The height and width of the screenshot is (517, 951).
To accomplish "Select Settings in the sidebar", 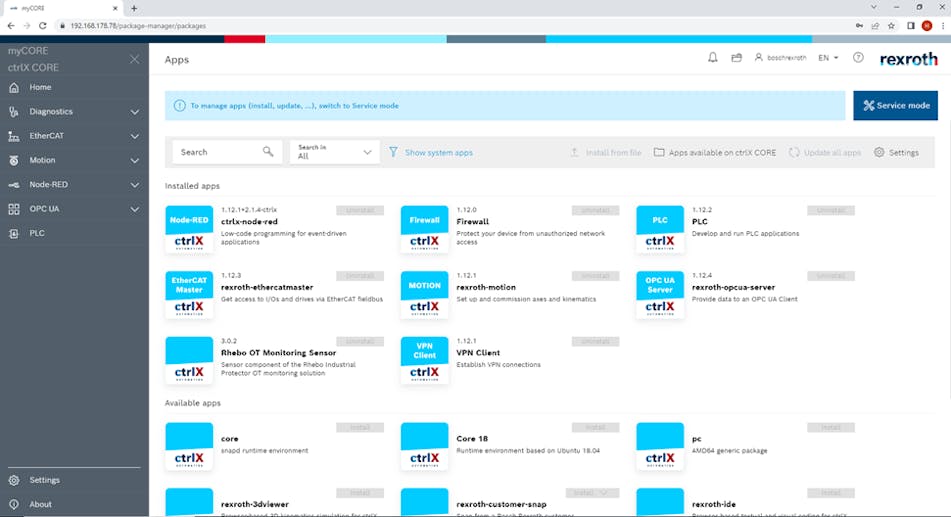I will tap(44, 480).
